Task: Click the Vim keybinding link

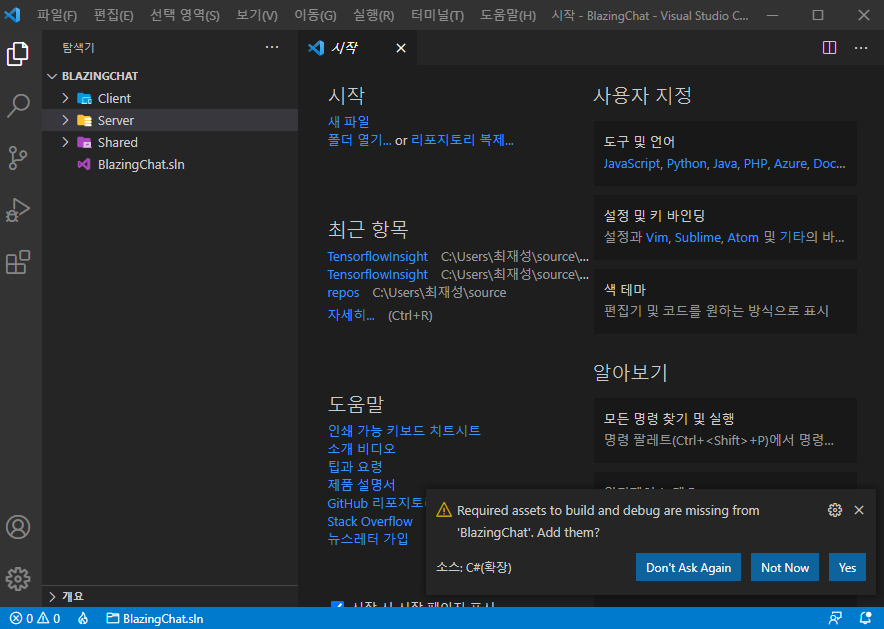Action: (x=656, y=238)
